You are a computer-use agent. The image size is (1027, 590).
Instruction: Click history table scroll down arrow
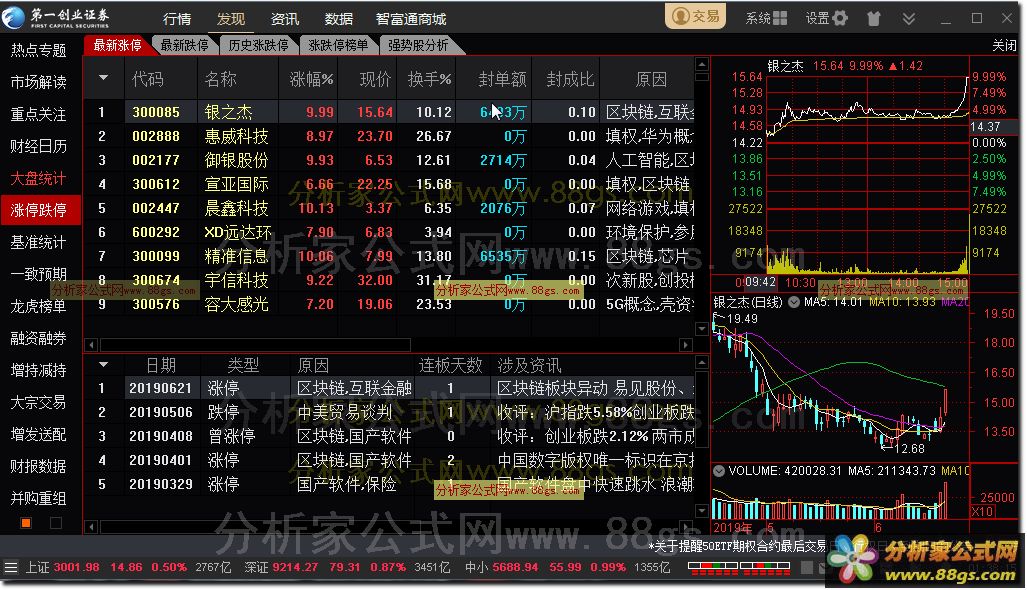pos(701,511)
